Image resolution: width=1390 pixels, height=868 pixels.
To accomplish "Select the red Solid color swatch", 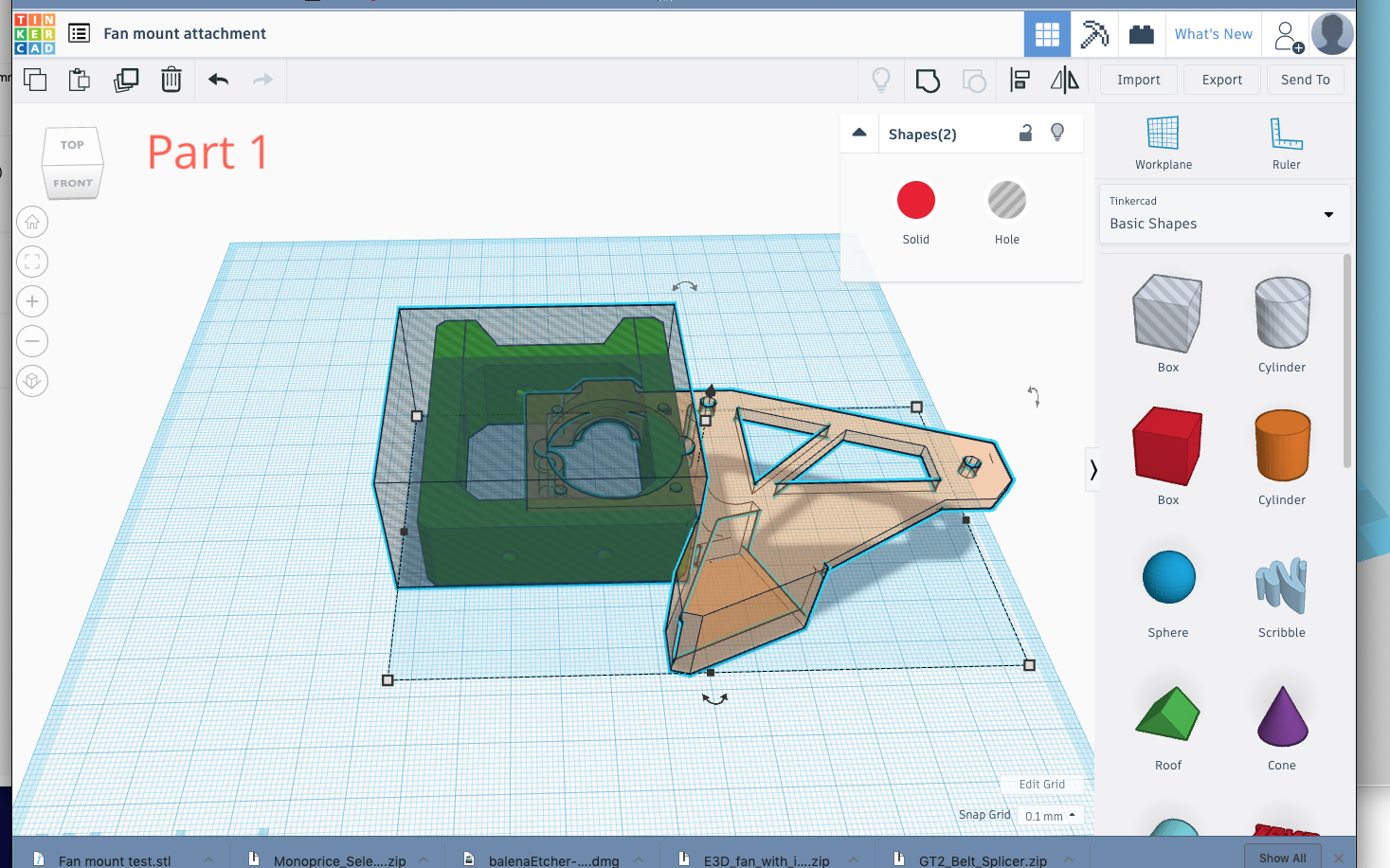I will 916,200.
